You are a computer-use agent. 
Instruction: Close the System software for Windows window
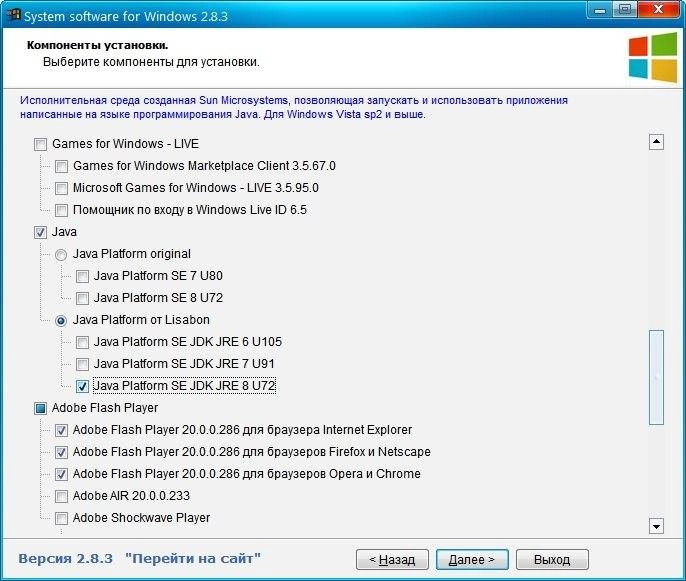coord(658,10)
